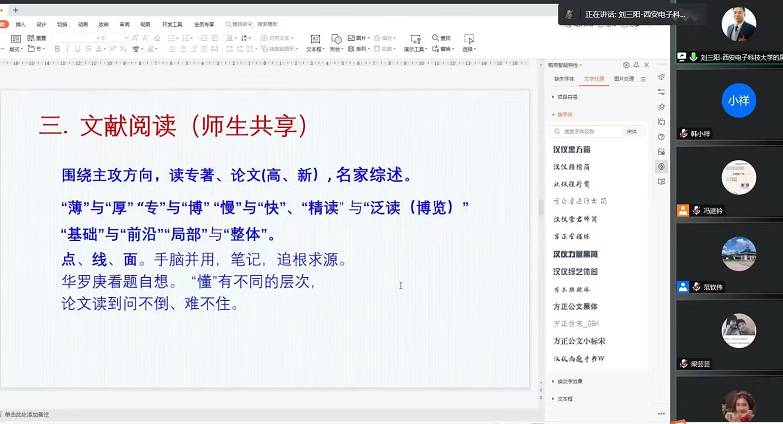783x424 pixels.
Task: Toggle bold text formatting in the ribbon
Action: 58,48
